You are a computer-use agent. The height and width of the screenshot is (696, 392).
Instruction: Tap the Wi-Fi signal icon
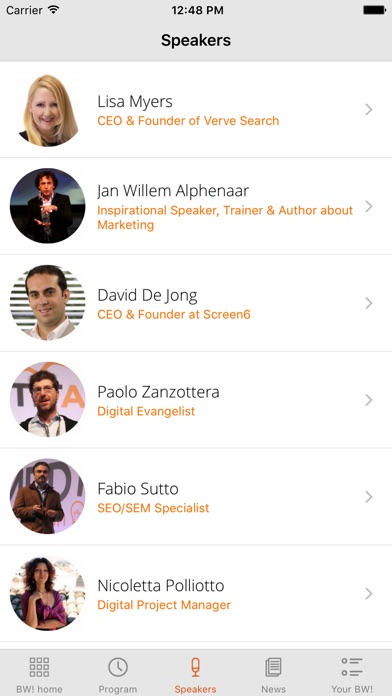pyautogui.click(x=54, y=10)
